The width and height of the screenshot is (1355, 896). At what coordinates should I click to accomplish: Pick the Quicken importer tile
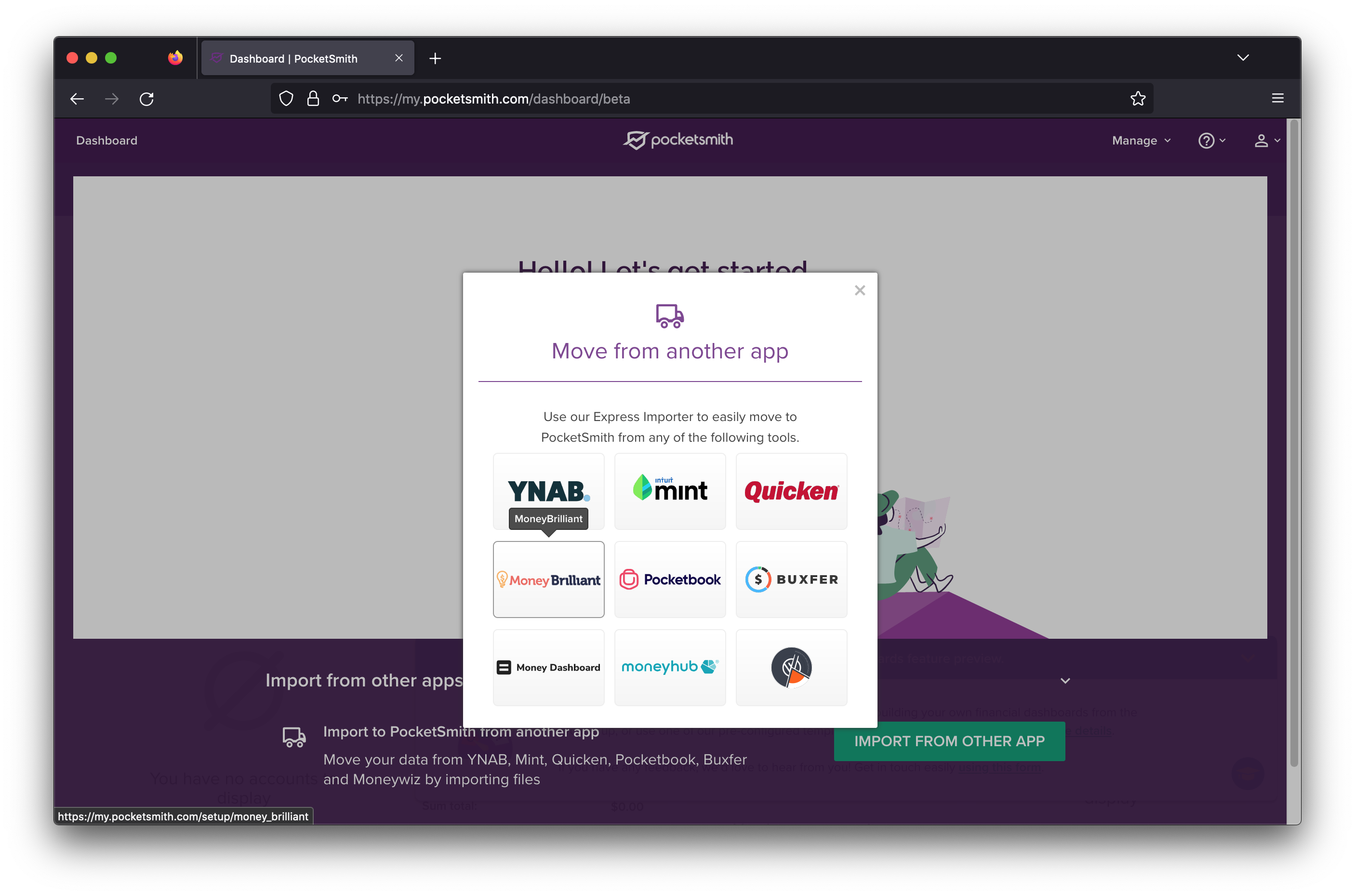pos(791,491)
